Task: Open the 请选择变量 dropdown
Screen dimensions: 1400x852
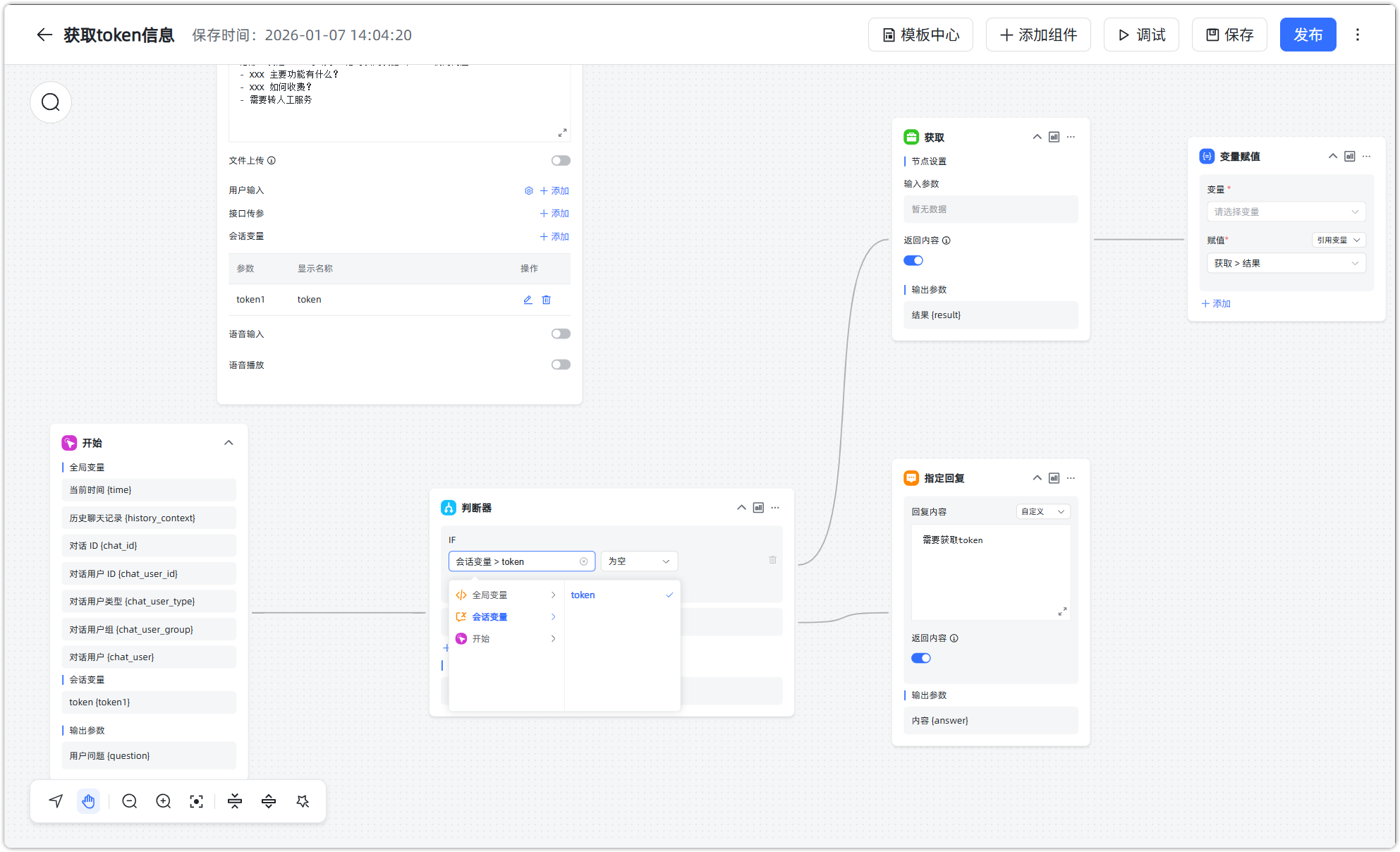Action: [1286, 212]
